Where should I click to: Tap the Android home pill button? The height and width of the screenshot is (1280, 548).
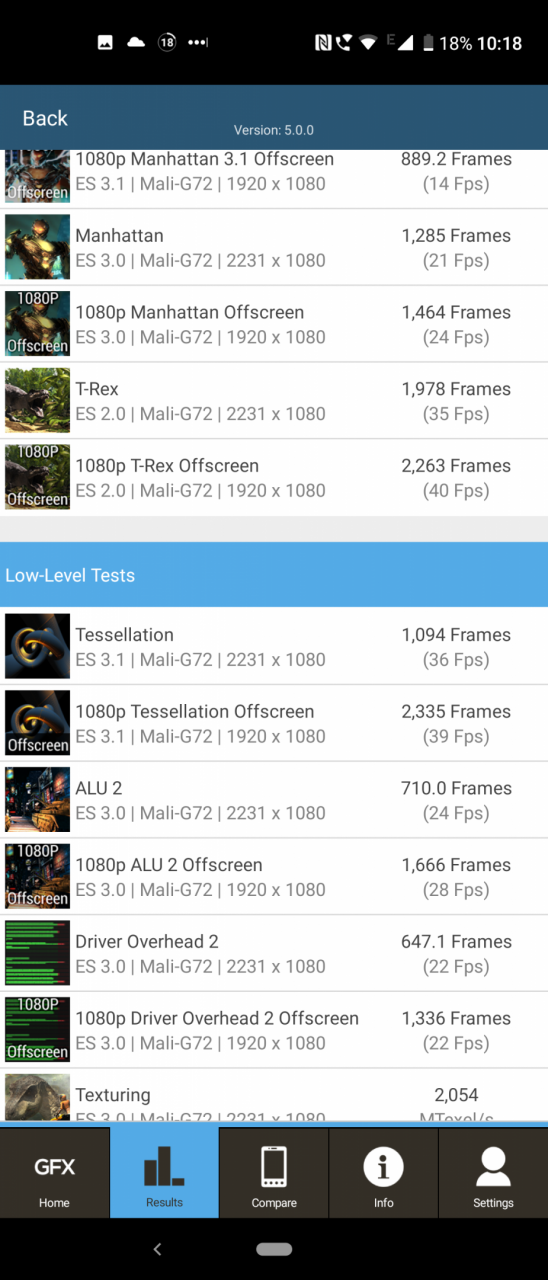pos(274,1249)
